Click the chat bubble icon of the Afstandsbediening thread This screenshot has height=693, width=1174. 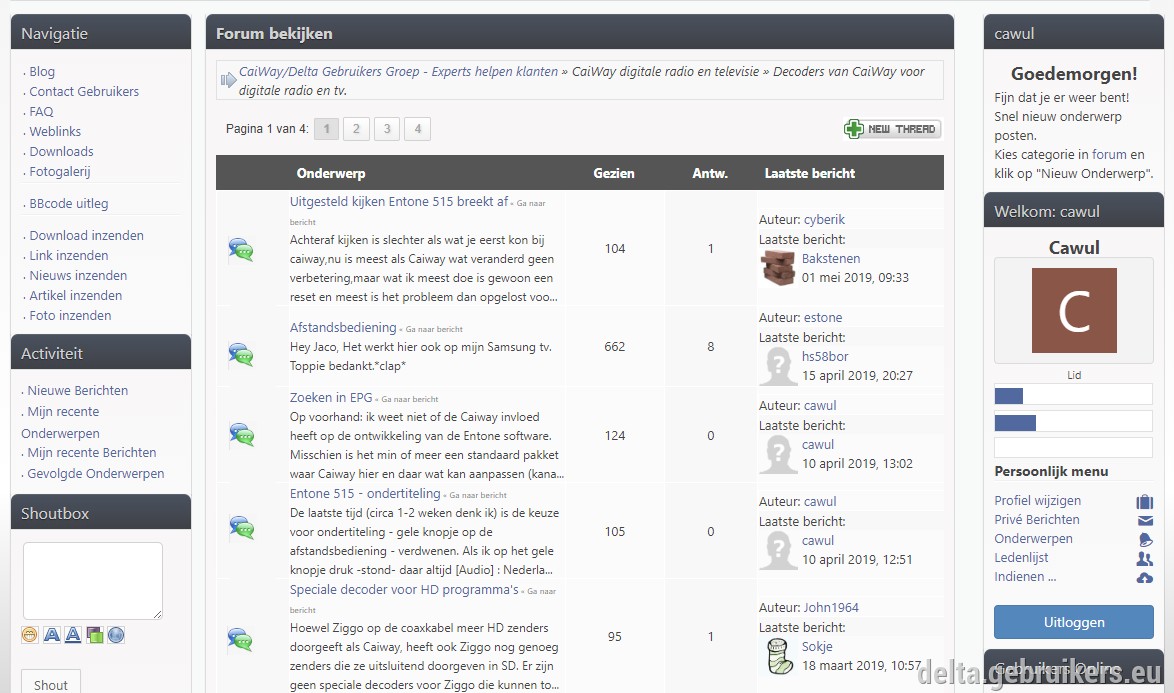click(x=241, y=353)
